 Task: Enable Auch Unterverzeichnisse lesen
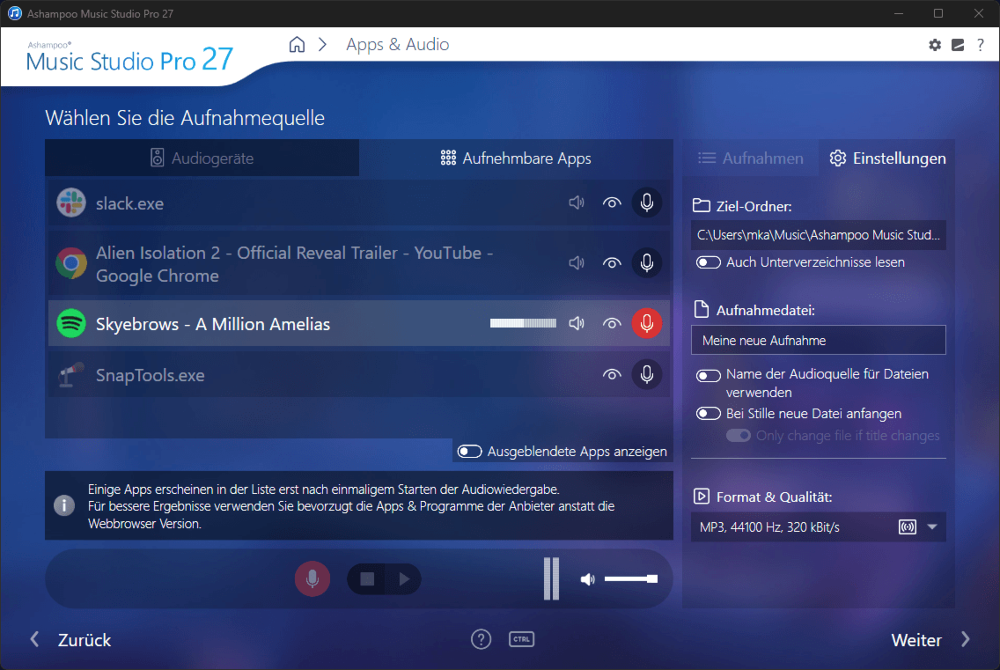(x=708, y=263)
